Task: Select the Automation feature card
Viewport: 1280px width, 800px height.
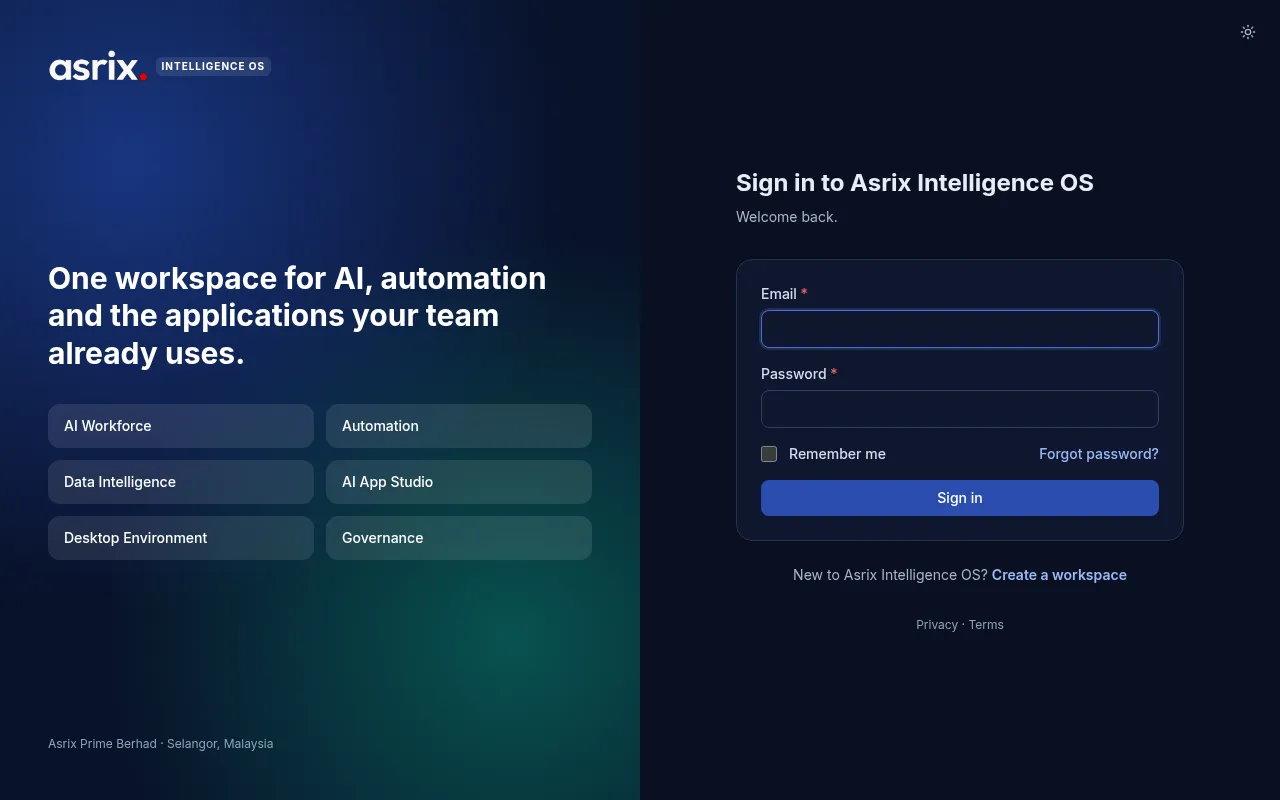Action: point(459,426)
